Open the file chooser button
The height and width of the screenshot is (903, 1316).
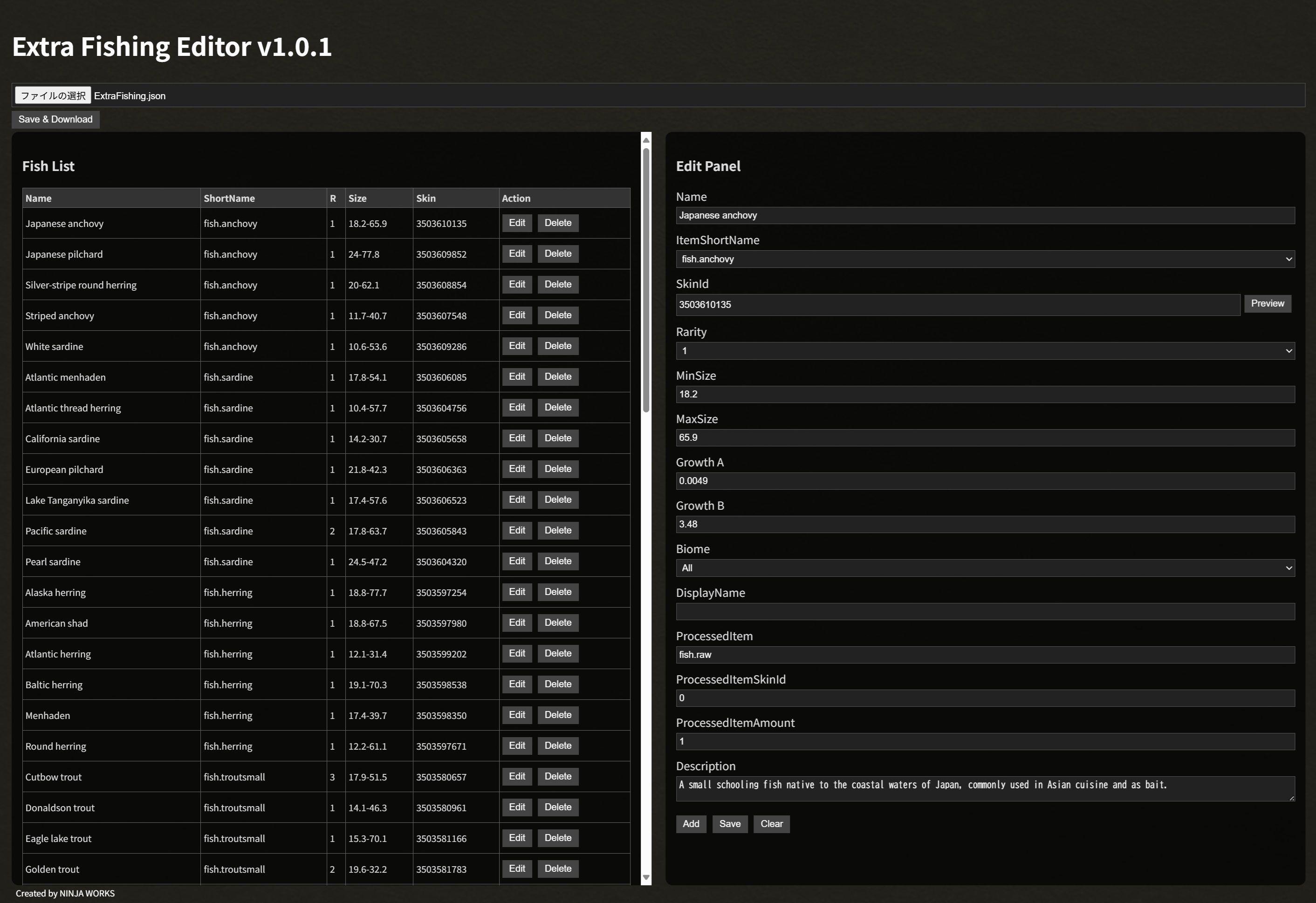point(53,96)
